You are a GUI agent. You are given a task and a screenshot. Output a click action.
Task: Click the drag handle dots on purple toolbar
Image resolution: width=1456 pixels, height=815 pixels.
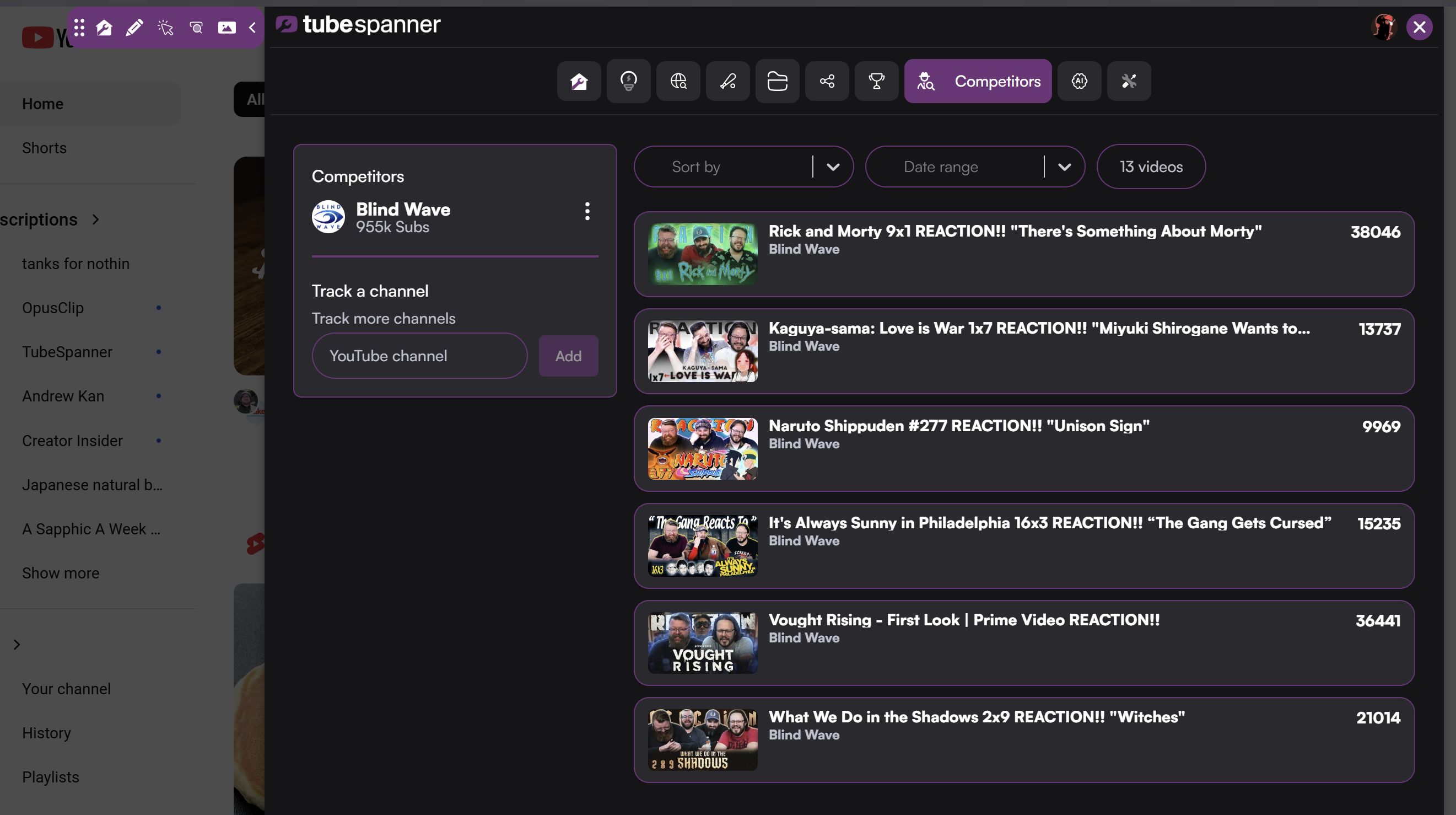[79, 27]
